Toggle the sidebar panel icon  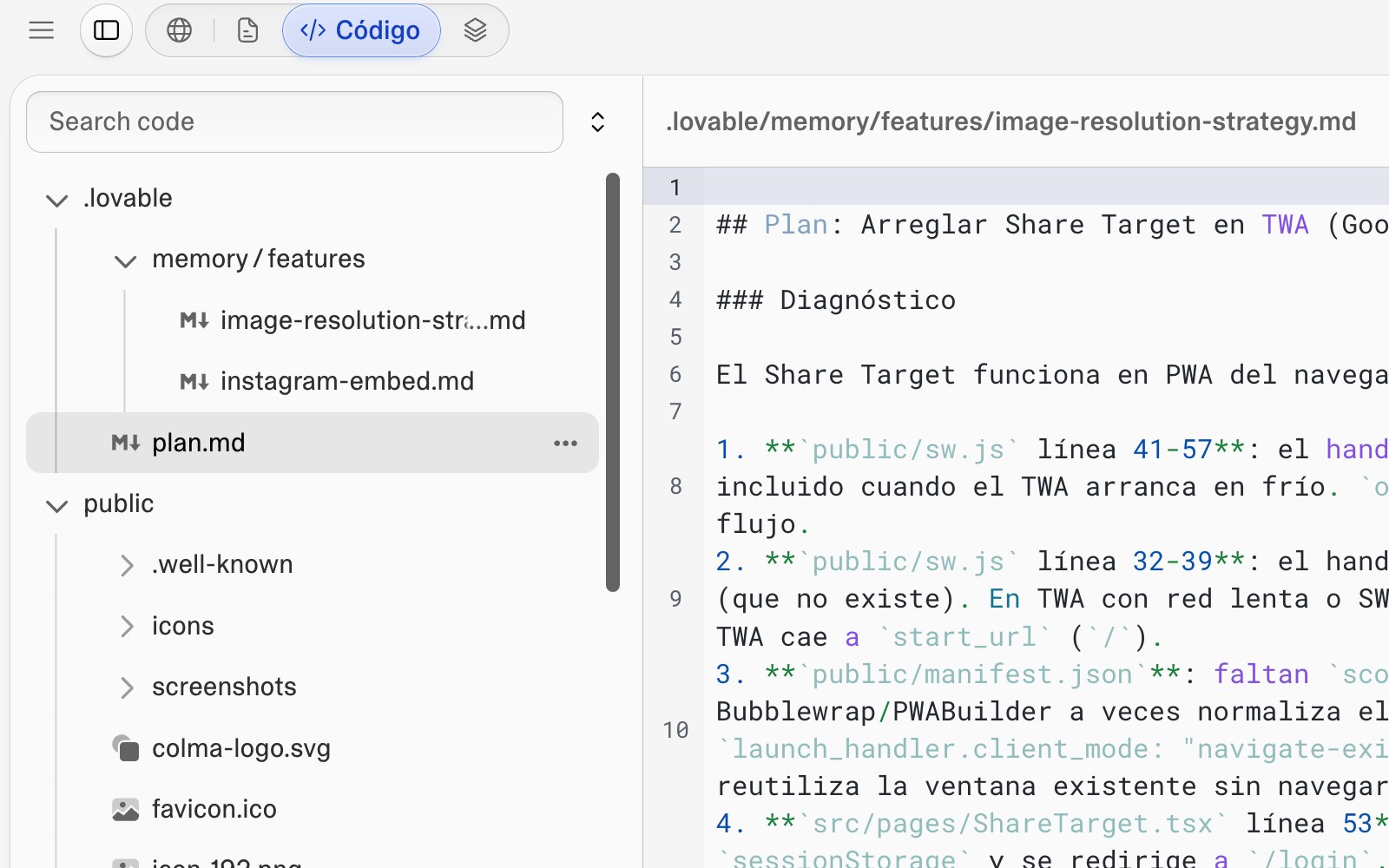[x=106, y=30]
